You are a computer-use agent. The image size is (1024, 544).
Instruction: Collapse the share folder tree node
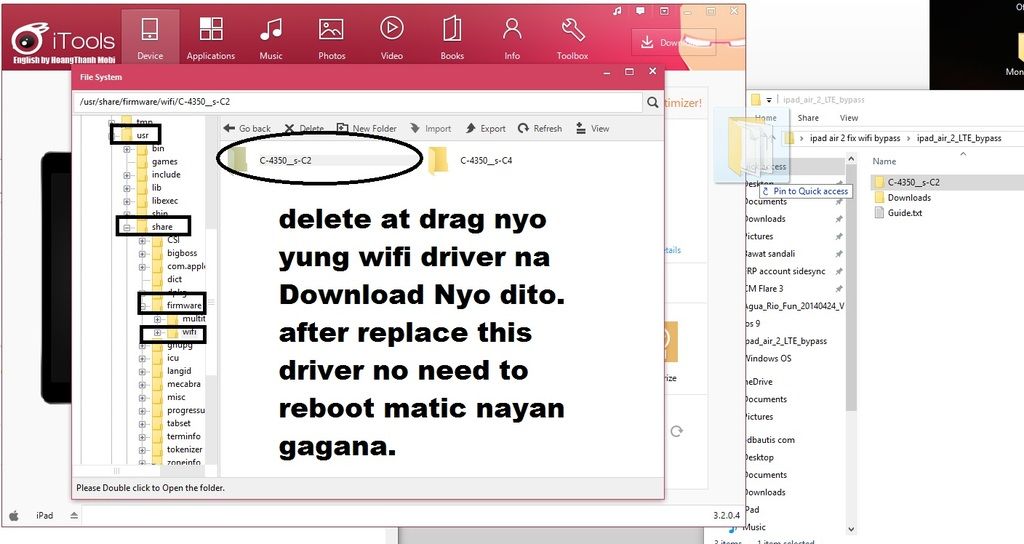(127, 227)
